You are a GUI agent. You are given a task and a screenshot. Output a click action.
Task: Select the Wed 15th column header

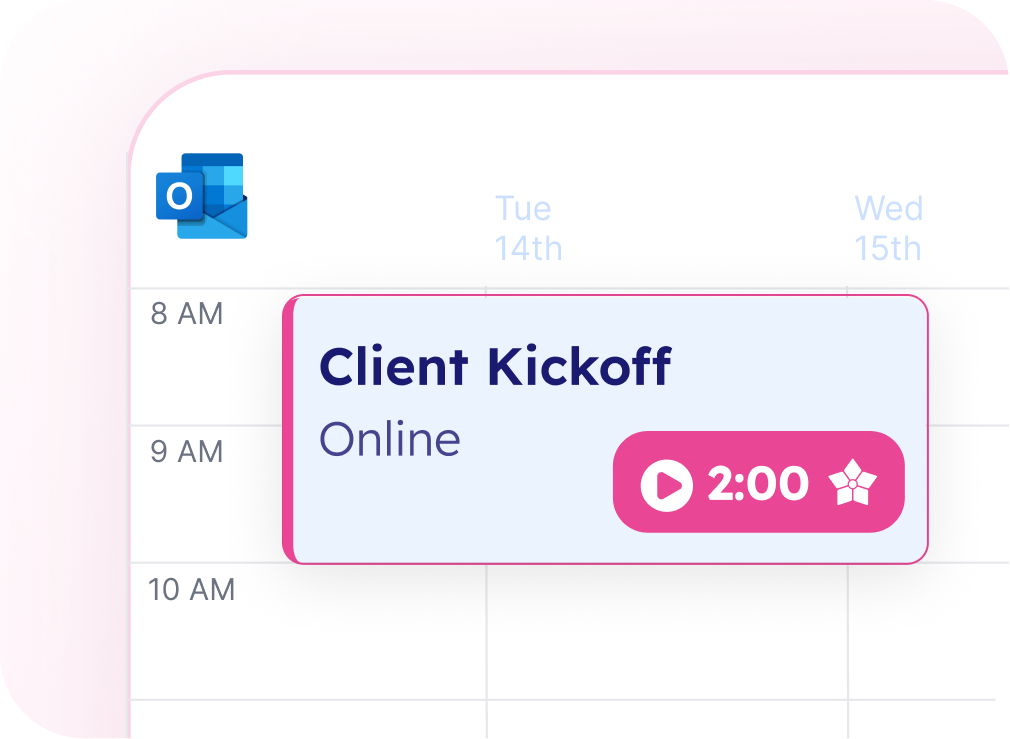click(889, 228)
